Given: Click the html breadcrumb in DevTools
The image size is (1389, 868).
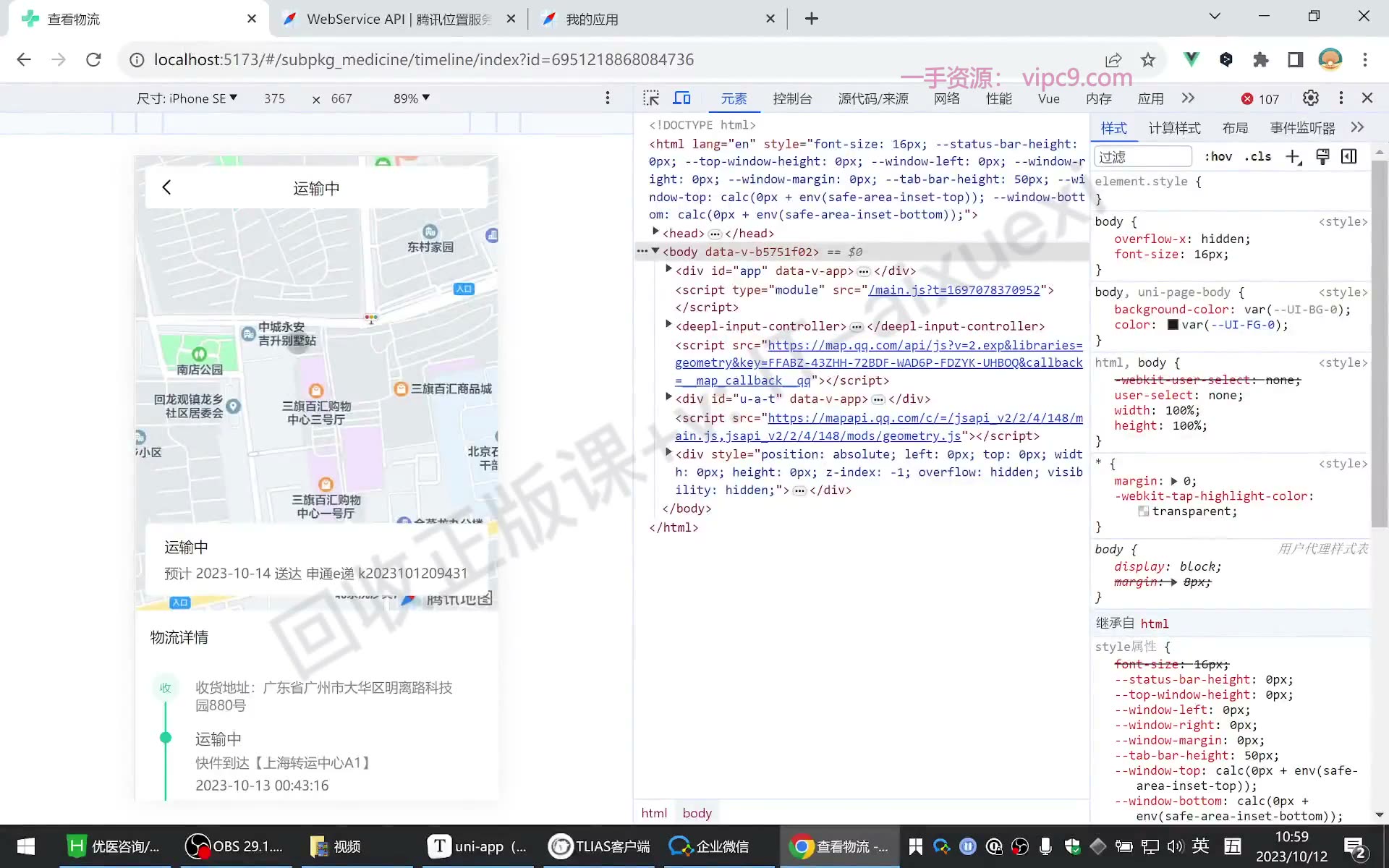Looking at the screenshot, I should pos(654,813).
